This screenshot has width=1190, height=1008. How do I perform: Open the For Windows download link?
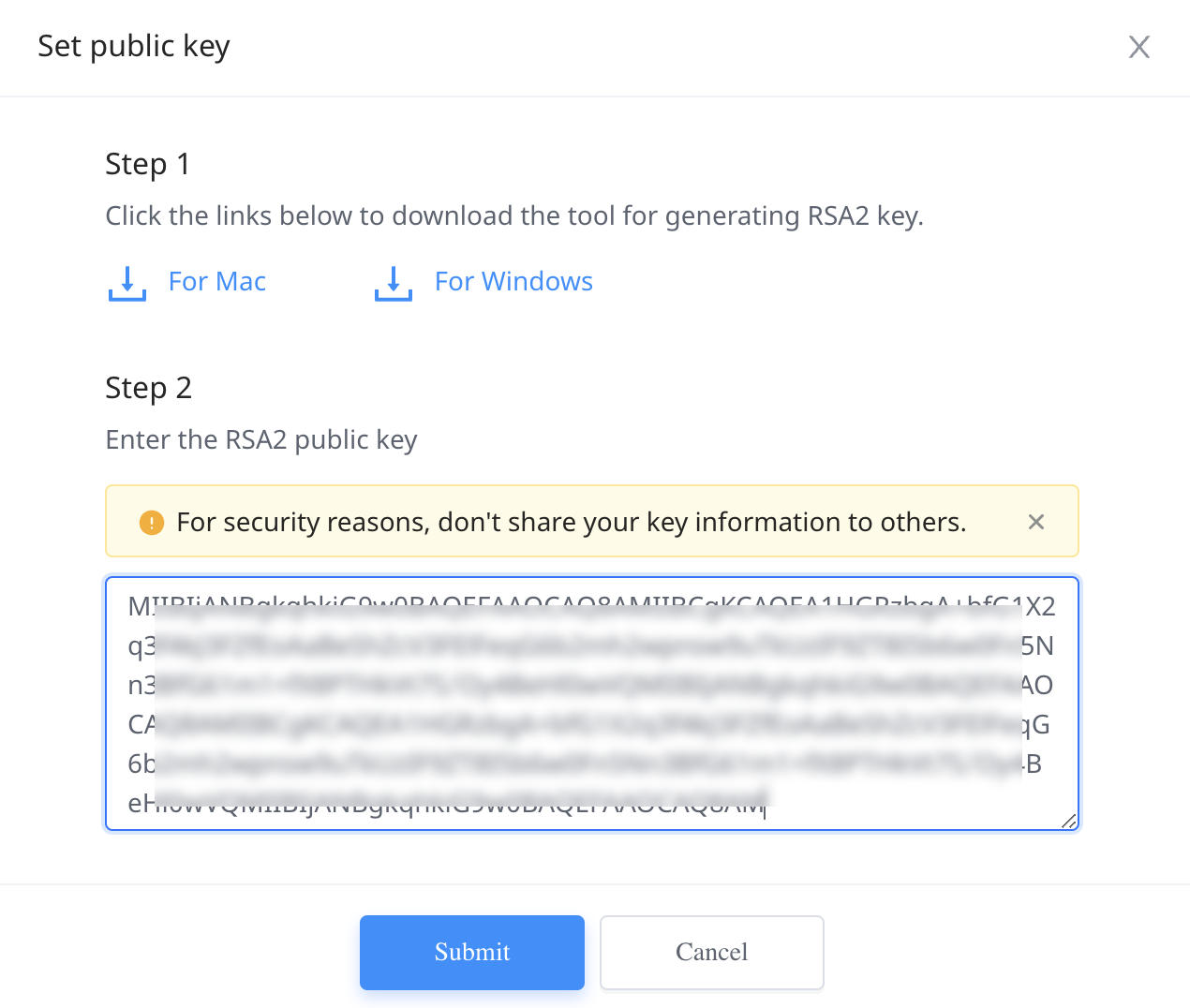click(x=513, y=282)
